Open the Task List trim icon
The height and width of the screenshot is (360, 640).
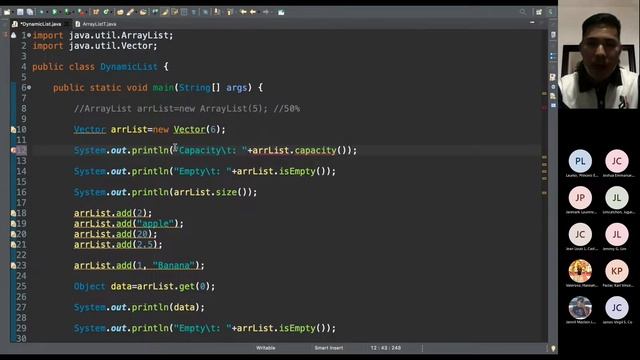click(x=553, y=35)
